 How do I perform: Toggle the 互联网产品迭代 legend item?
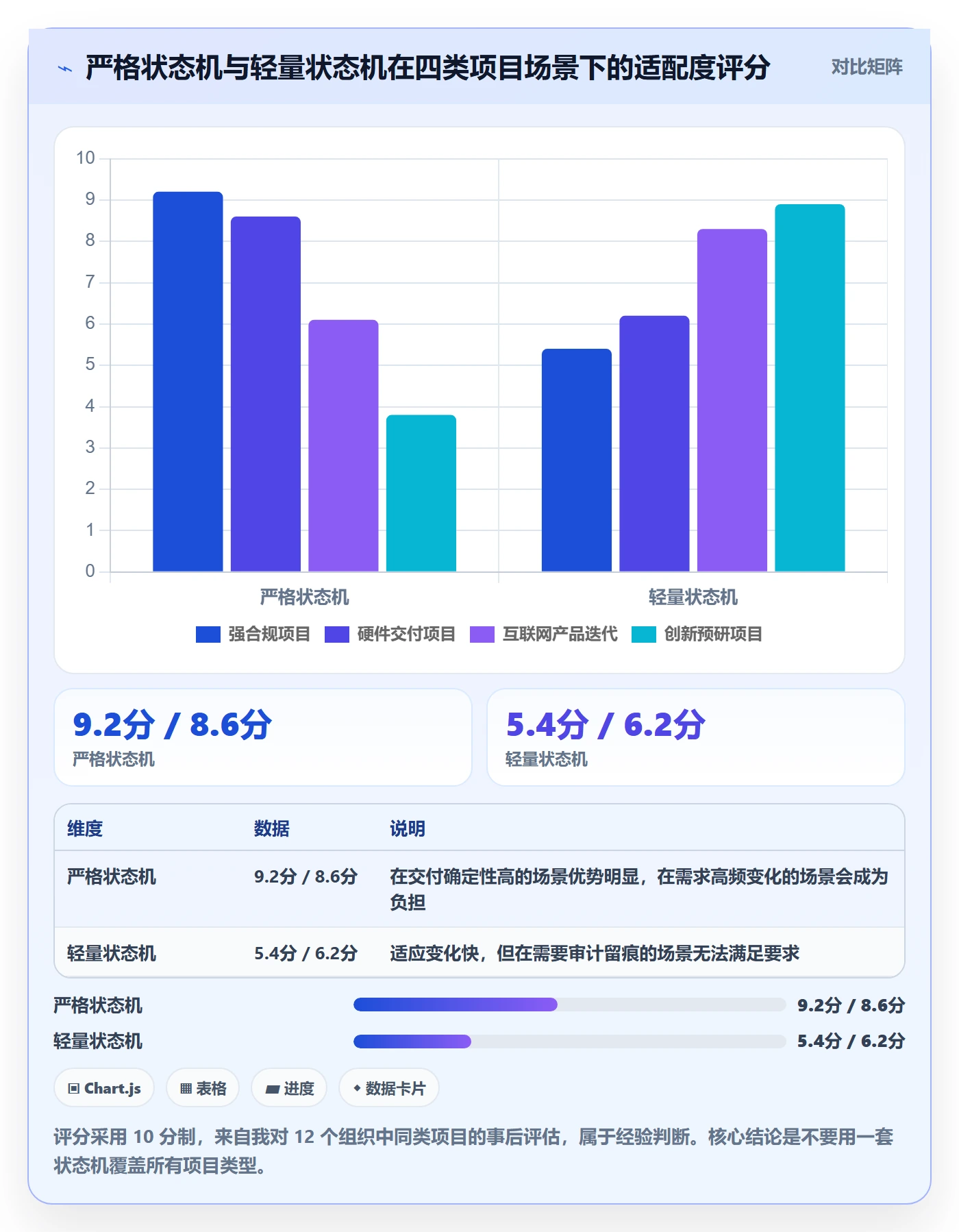click(543, 635)
